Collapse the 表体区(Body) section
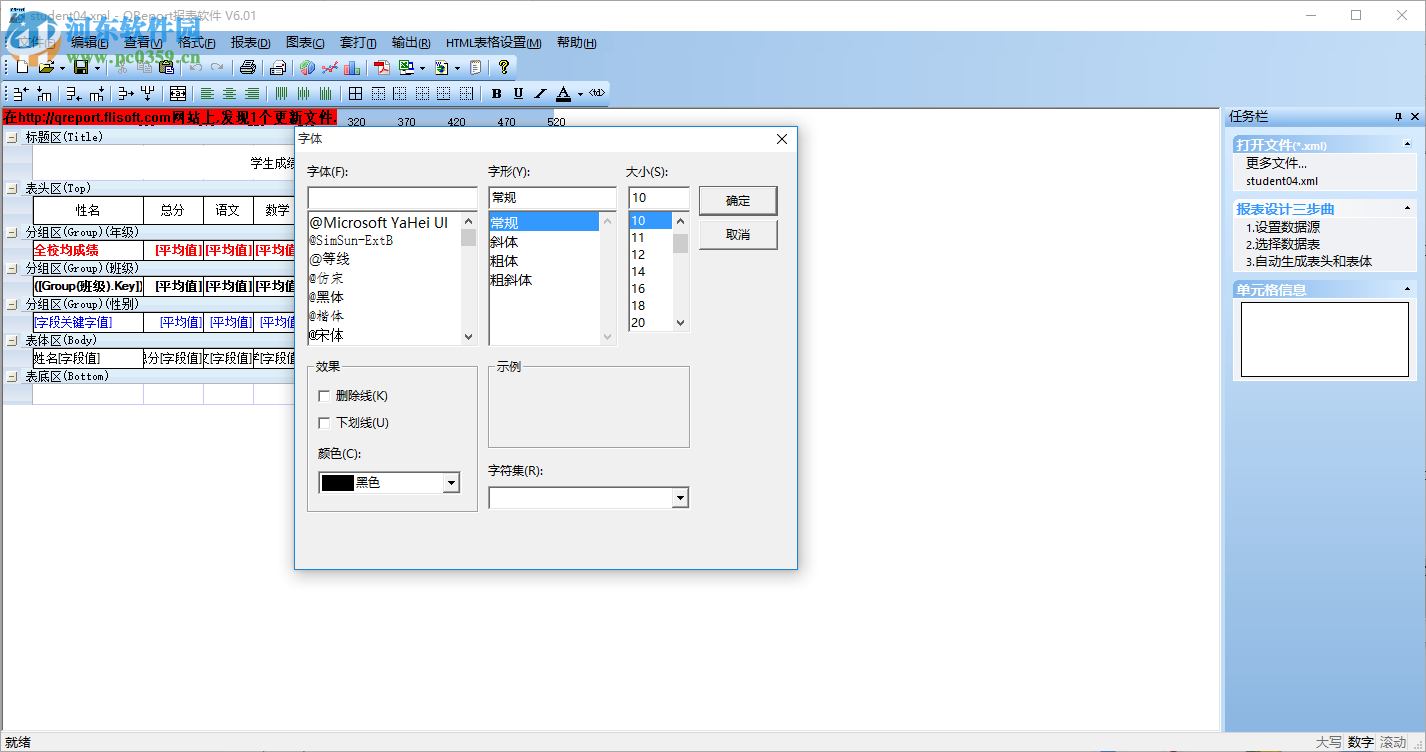The image size is (1426, 752). coord(13,339)
